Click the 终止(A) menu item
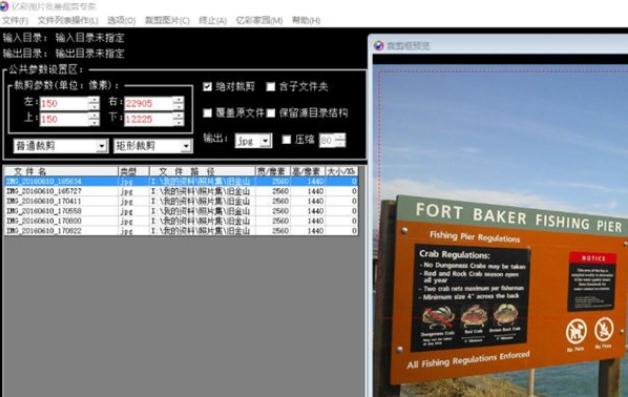The width and height of the screenshot is (628, 397). point(213,20)
